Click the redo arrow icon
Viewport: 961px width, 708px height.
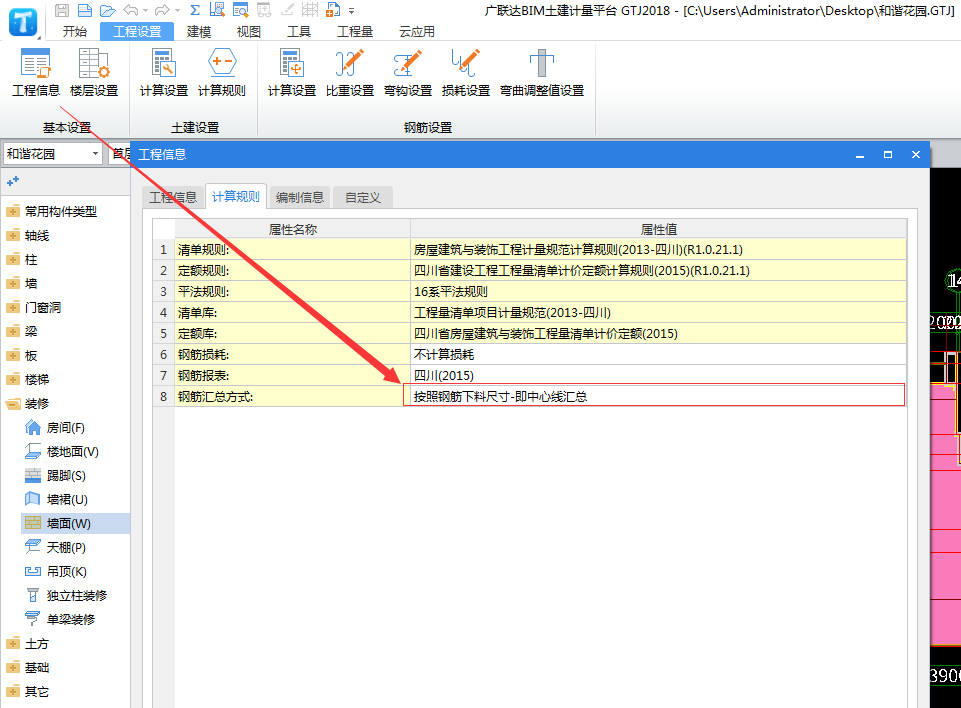162,10
